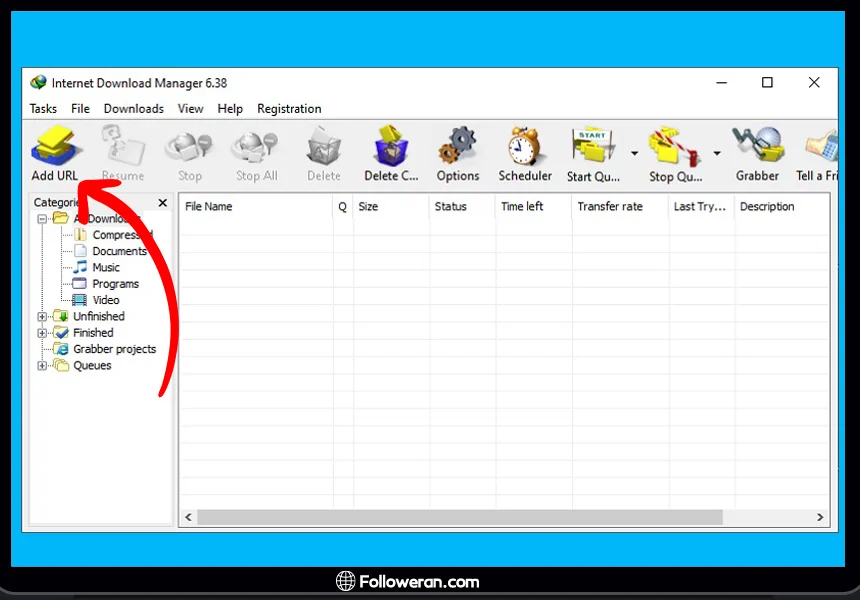This screenshot has width=860, height=600.
Task: Expand the Finished category node
Action: point(42,333)
